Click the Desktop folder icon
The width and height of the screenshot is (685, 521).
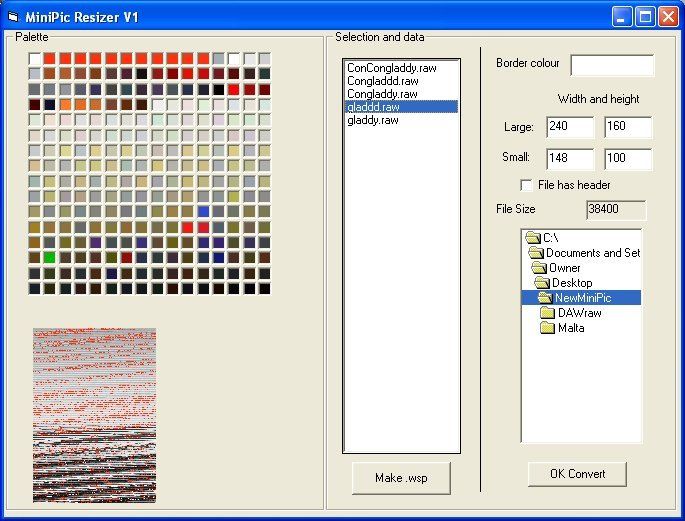(x=542, y=282)
